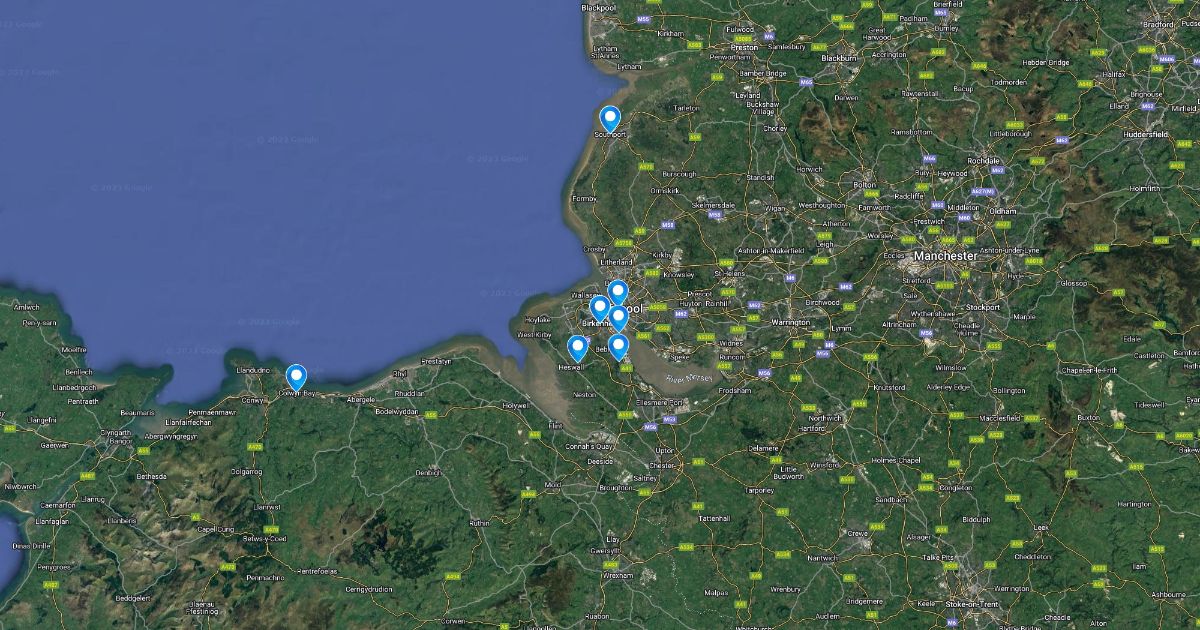Click the Blackpool place label
1200x630 pixels.
click(x=599, y=8)
